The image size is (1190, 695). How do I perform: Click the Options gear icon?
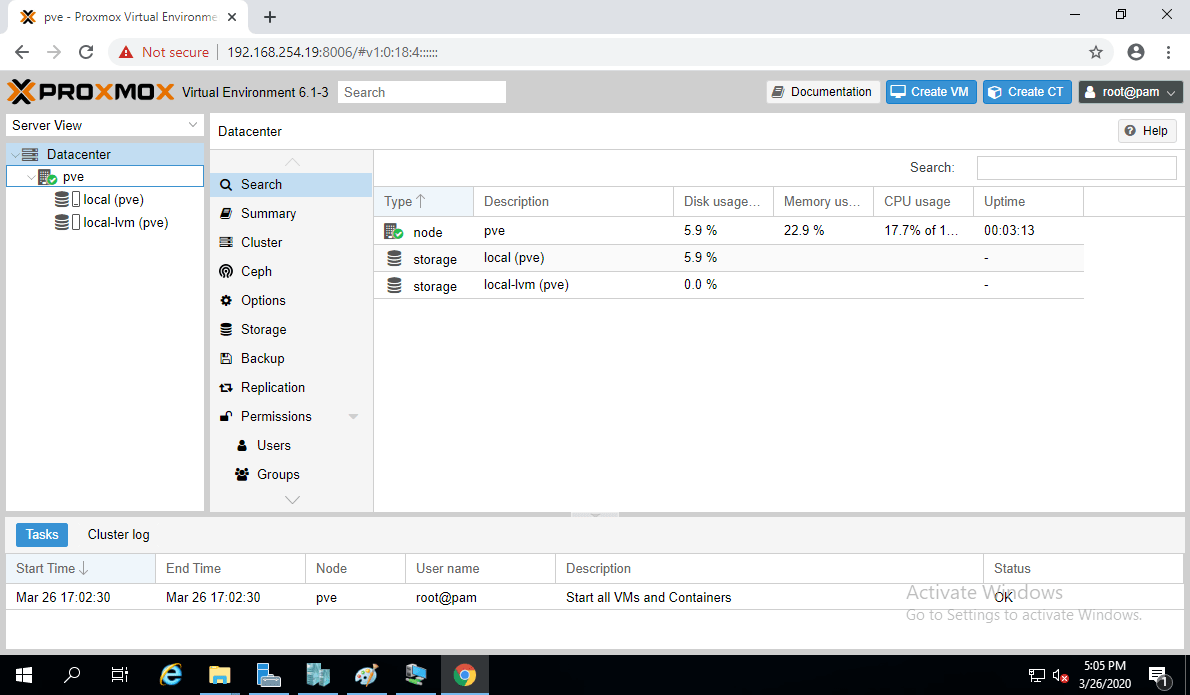226,300
